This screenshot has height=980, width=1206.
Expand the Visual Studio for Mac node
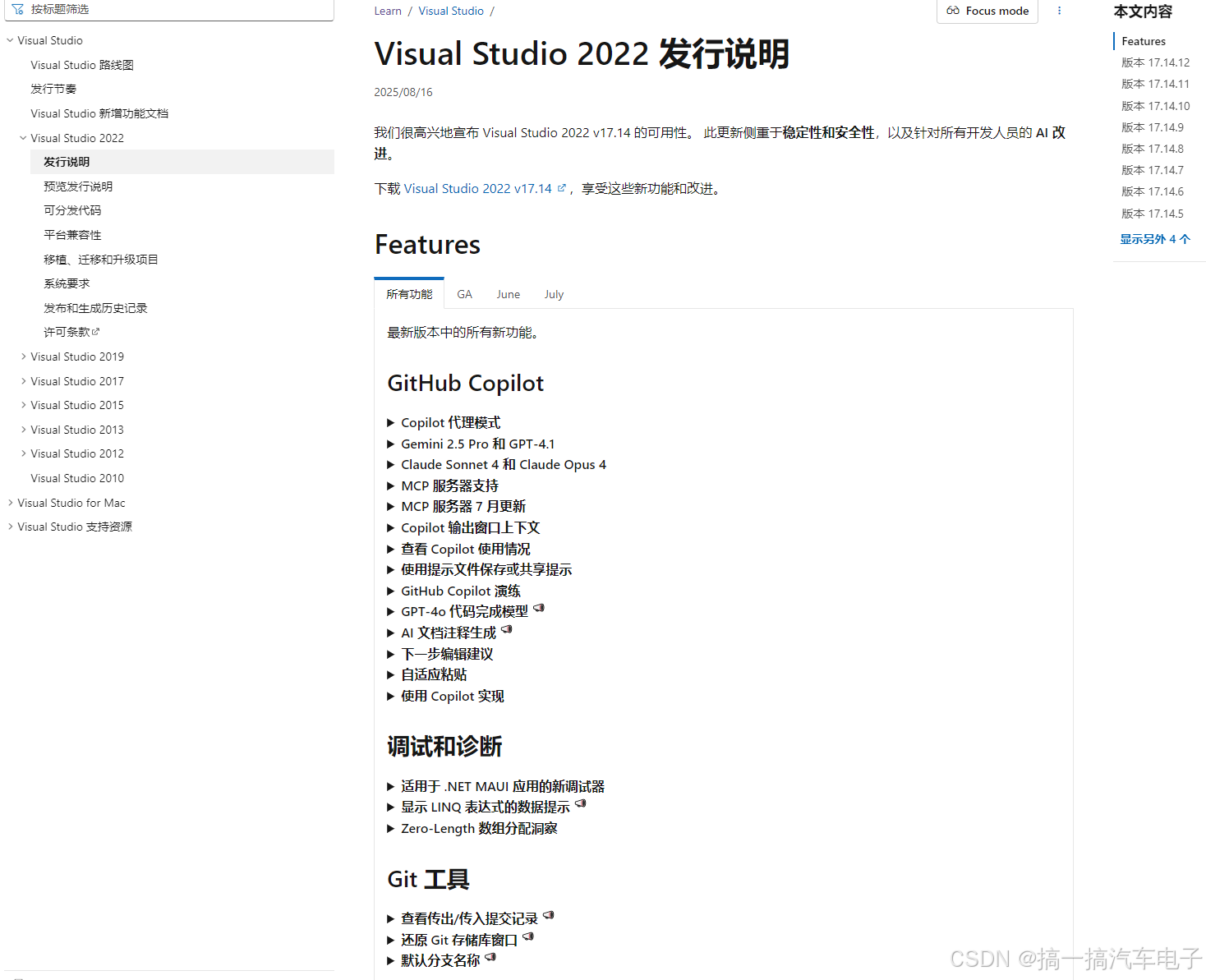pos(10,503)
